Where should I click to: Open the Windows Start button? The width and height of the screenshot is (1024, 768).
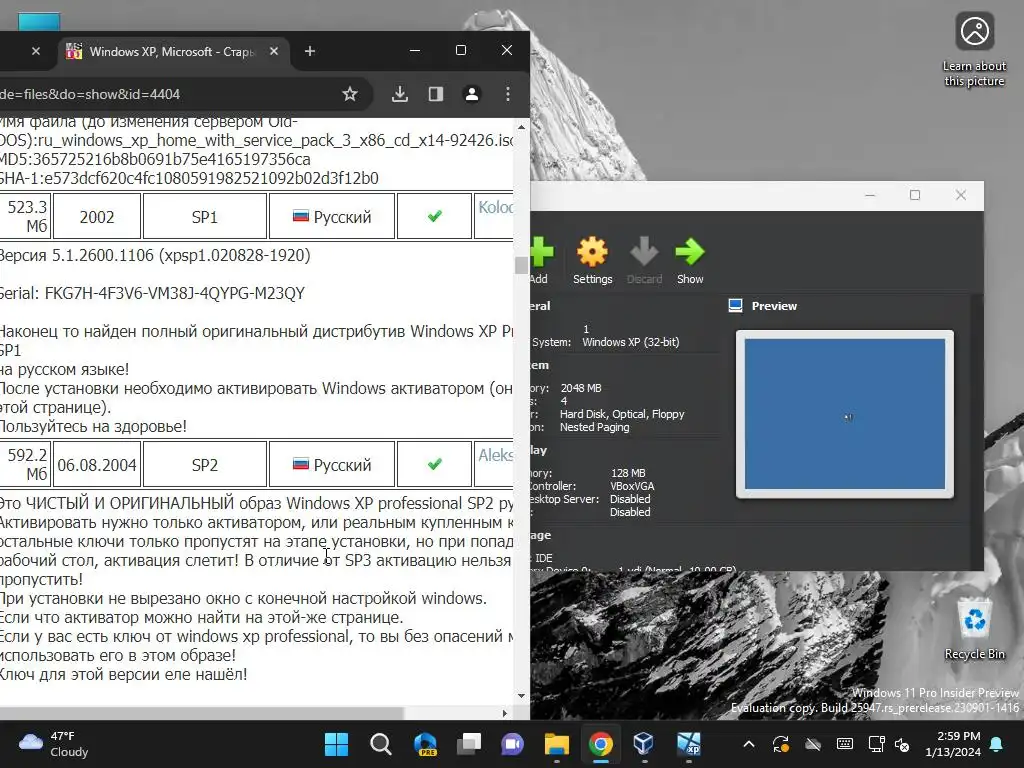tap(336, 744)
